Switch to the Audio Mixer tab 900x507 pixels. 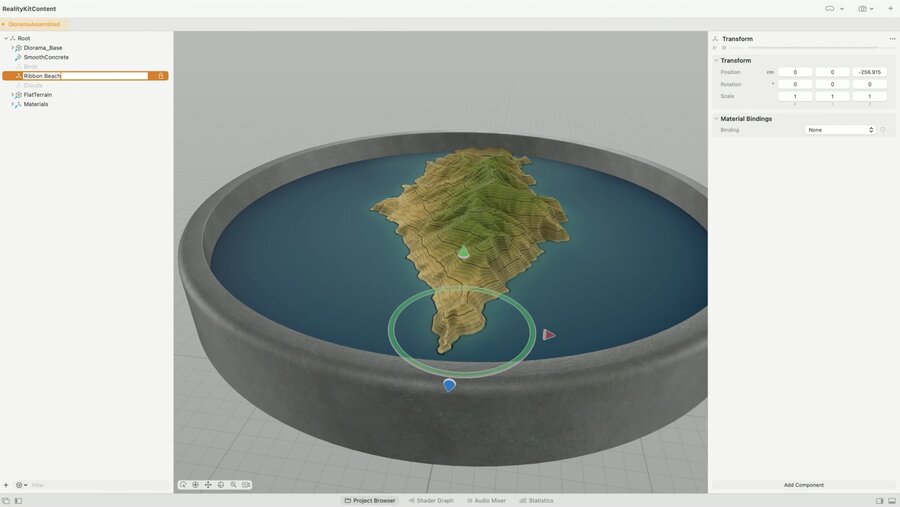pyautogui.click(x=487, y=501)
